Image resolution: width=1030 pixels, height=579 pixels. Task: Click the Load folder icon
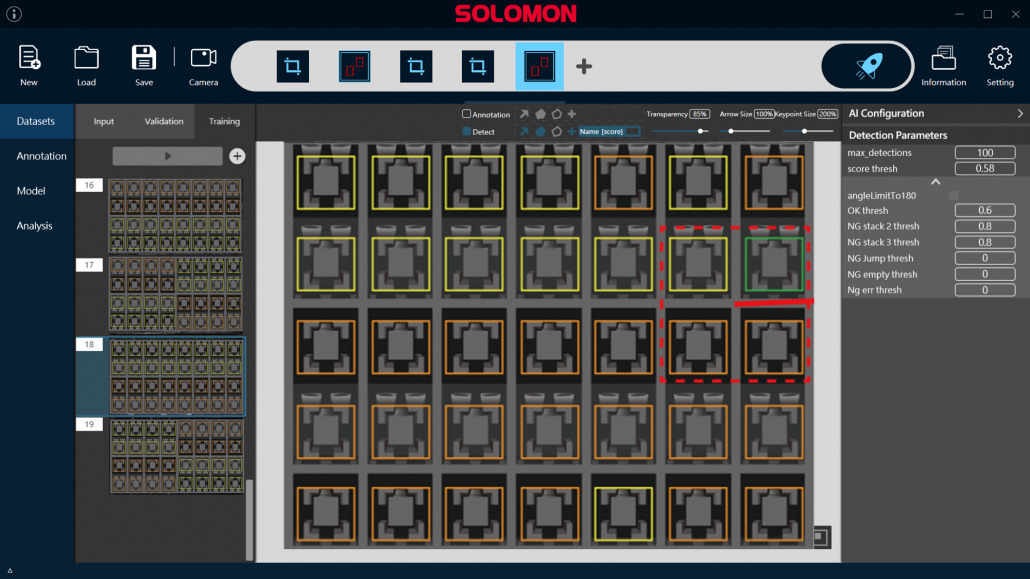(87, 58)
